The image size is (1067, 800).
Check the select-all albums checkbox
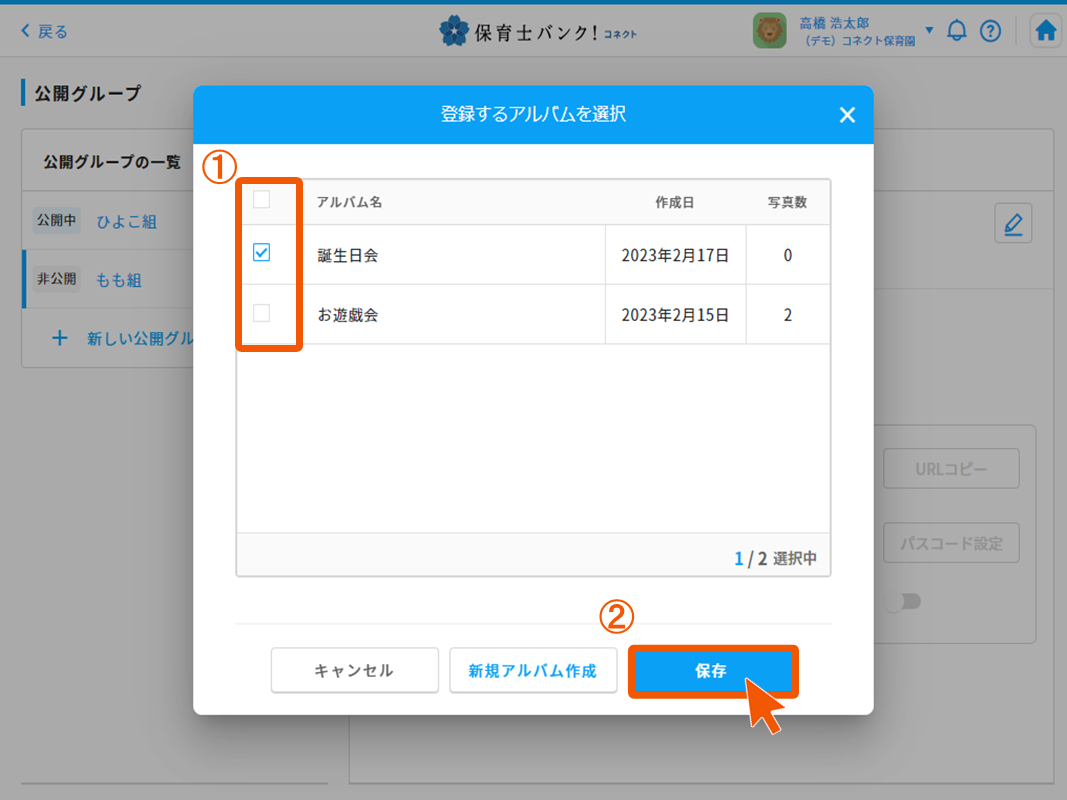tap(262, 200)
